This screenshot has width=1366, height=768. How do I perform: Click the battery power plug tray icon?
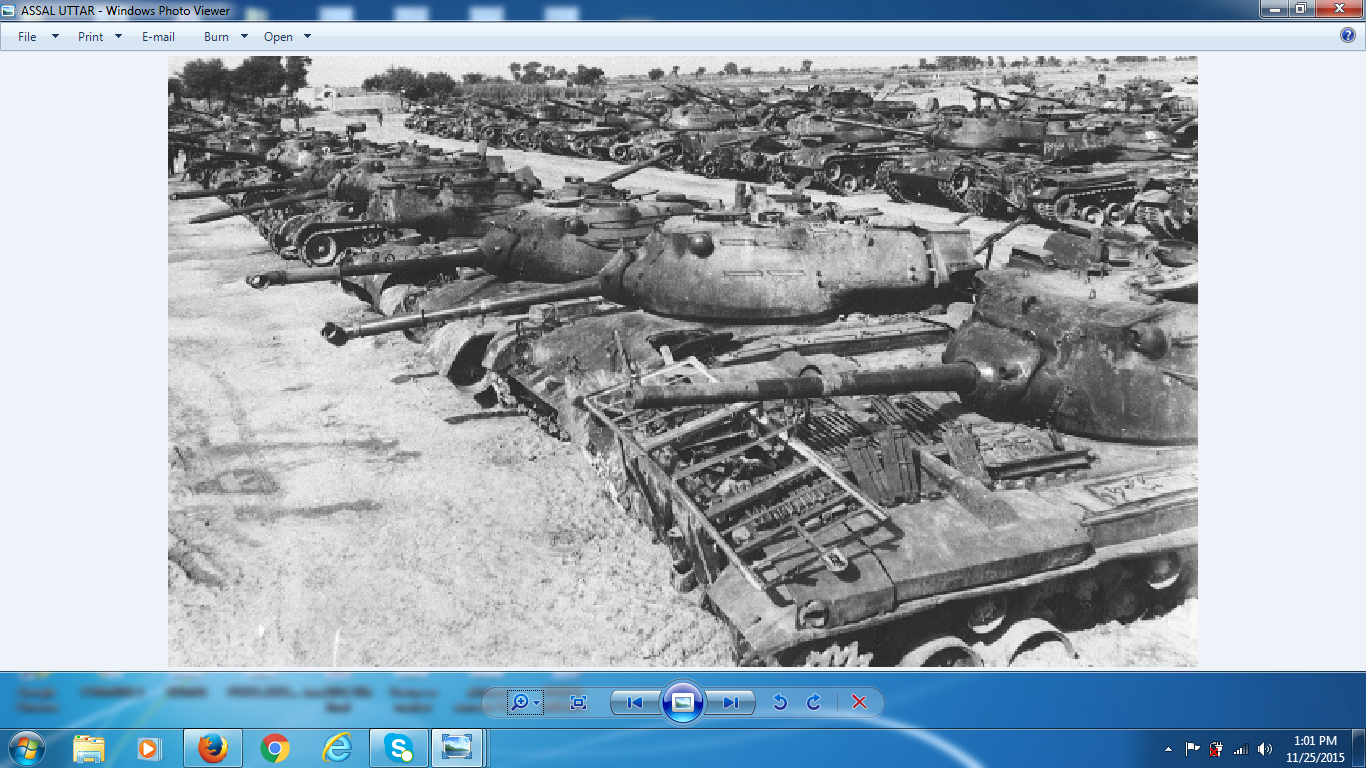point(1216,749)
